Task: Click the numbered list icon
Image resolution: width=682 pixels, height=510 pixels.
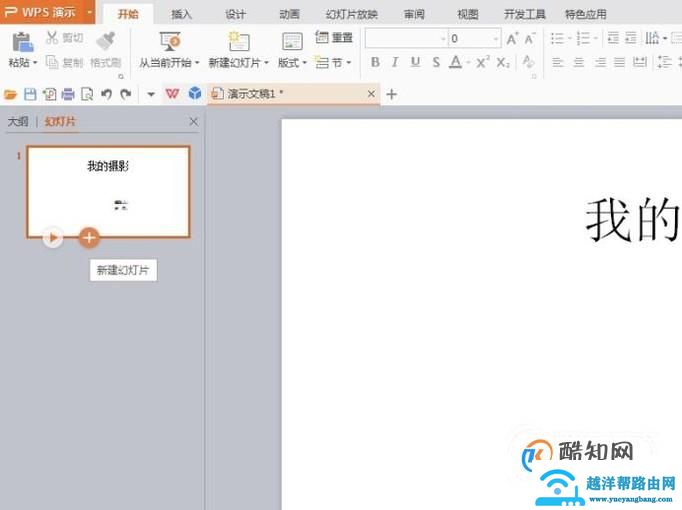Action: click(583, 38)
